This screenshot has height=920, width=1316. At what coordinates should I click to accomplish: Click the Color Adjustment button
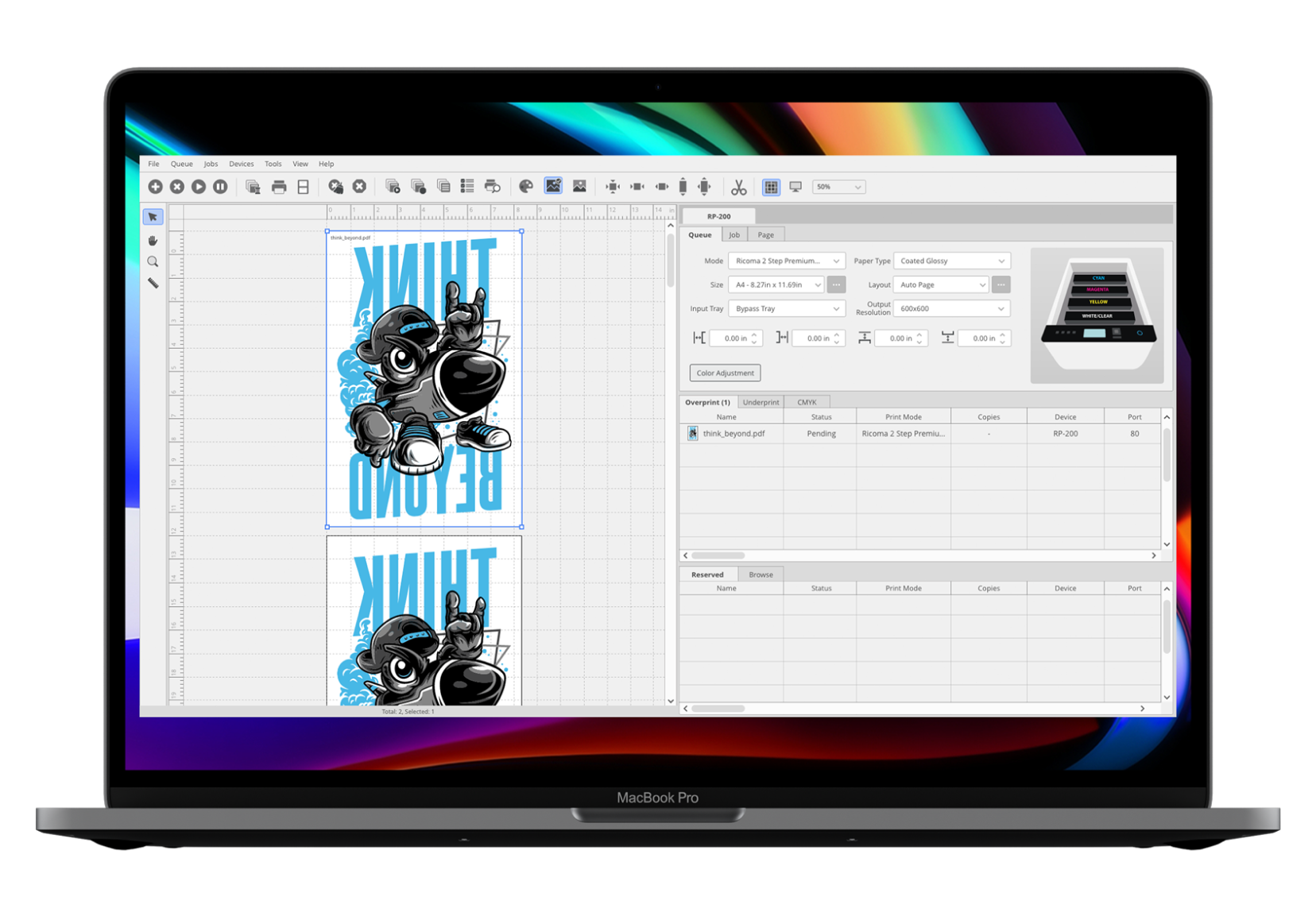[725, 373]
